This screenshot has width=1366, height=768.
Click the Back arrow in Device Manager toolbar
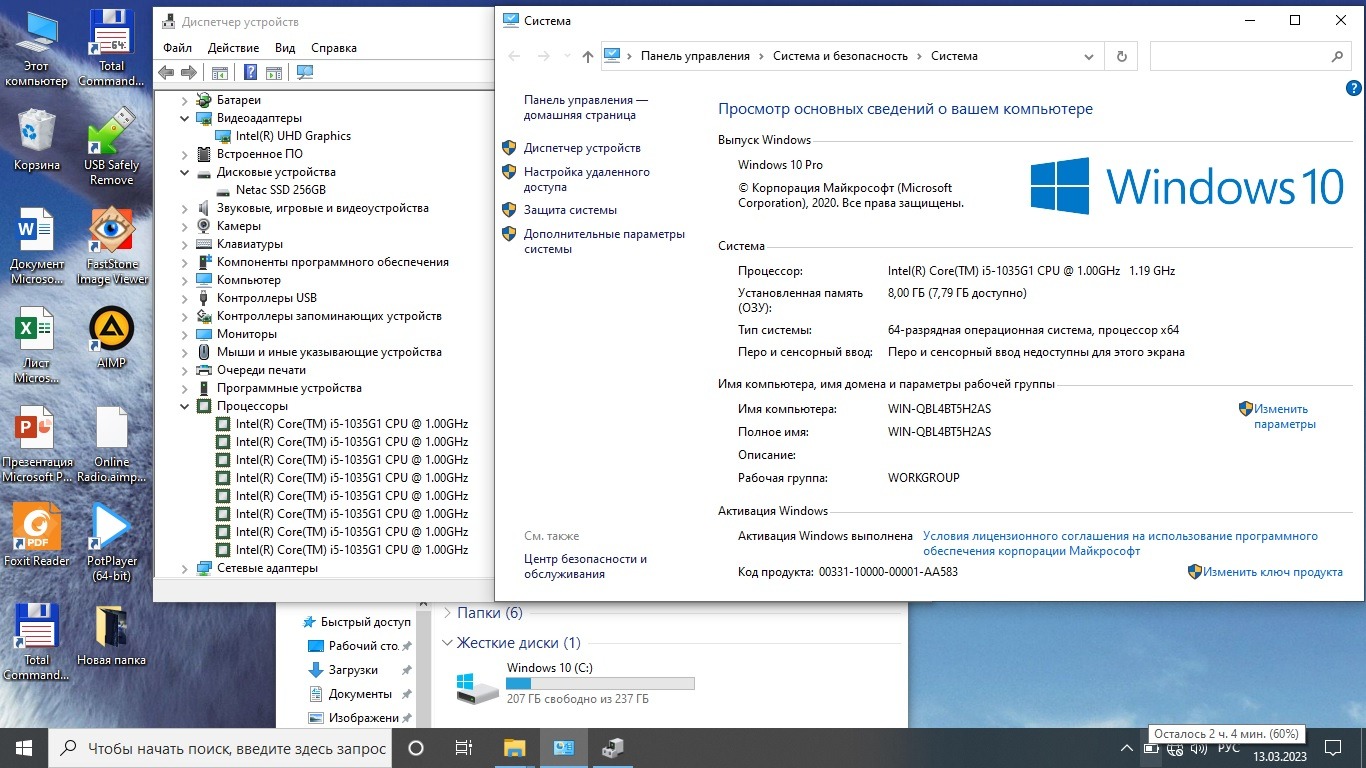[x=167, y=72]
